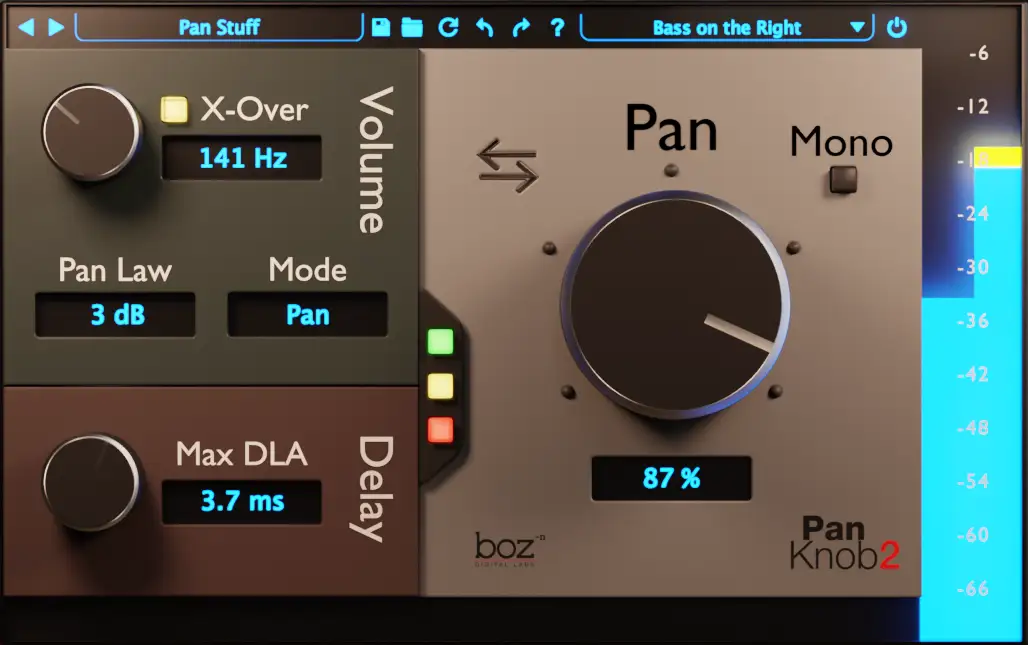Open the preset folder browser
This screenshot has width=1028, height=645.
click(411, 27)
